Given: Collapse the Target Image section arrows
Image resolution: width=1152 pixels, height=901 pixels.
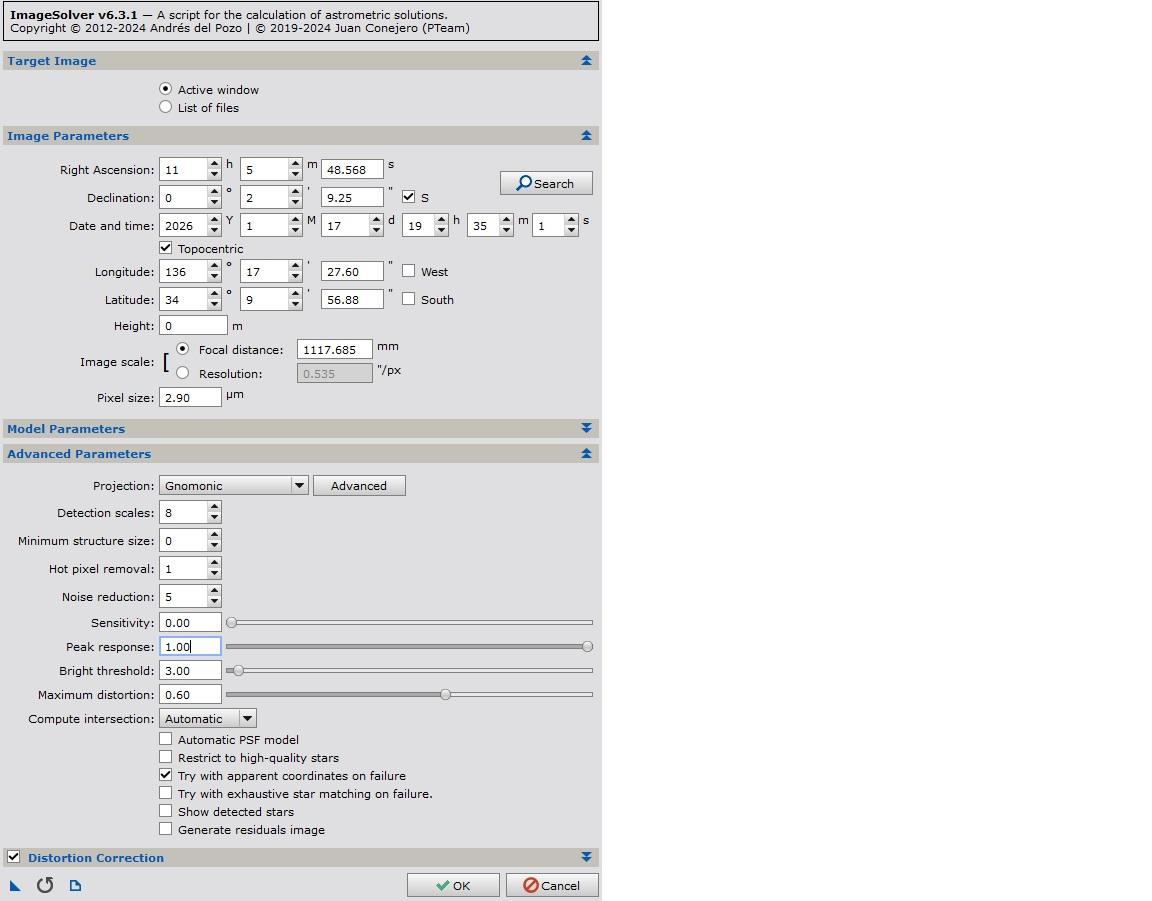Looking at the screenshot, I should click(586, 61).
